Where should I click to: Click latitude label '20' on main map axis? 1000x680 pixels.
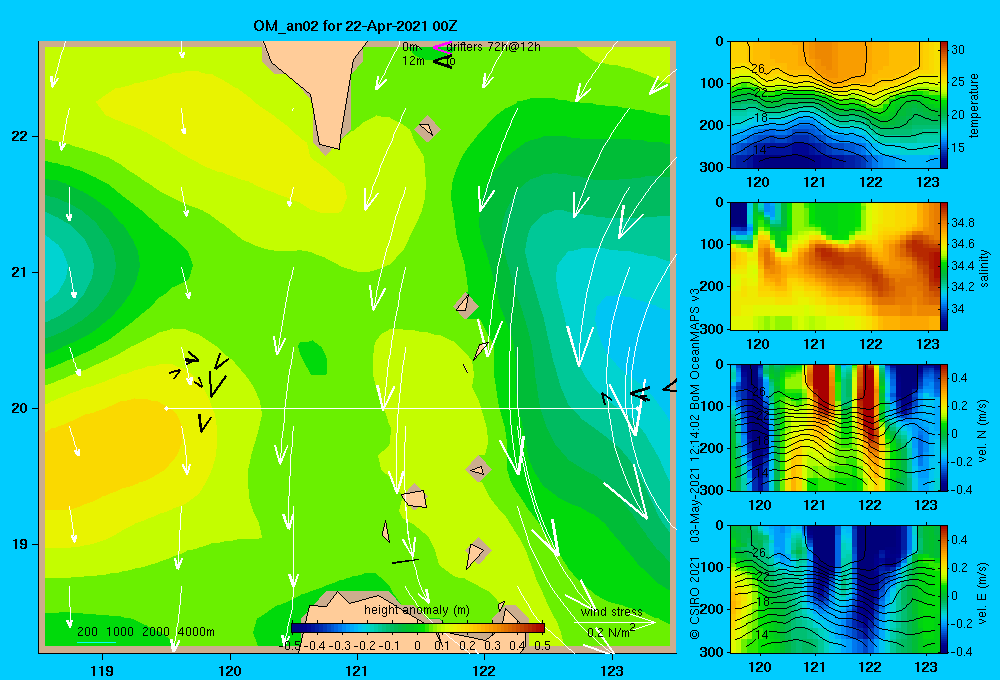point(19,408)
